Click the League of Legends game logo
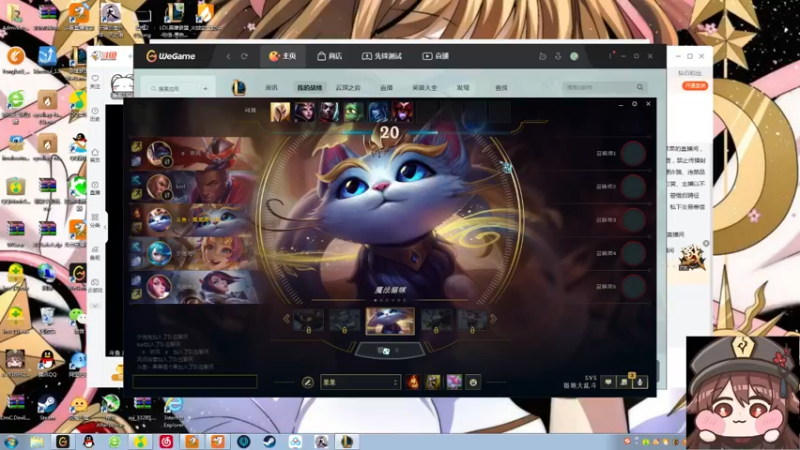The width and height of the screenshot is (800, 450). point(239,88)
